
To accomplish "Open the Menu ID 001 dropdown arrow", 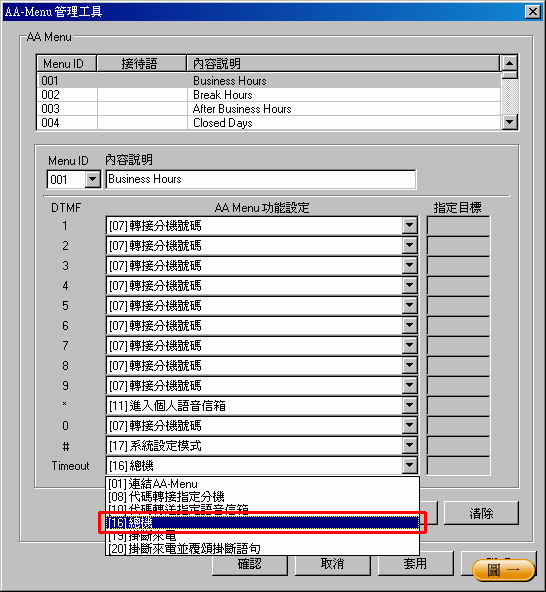I will coord(93,179).
